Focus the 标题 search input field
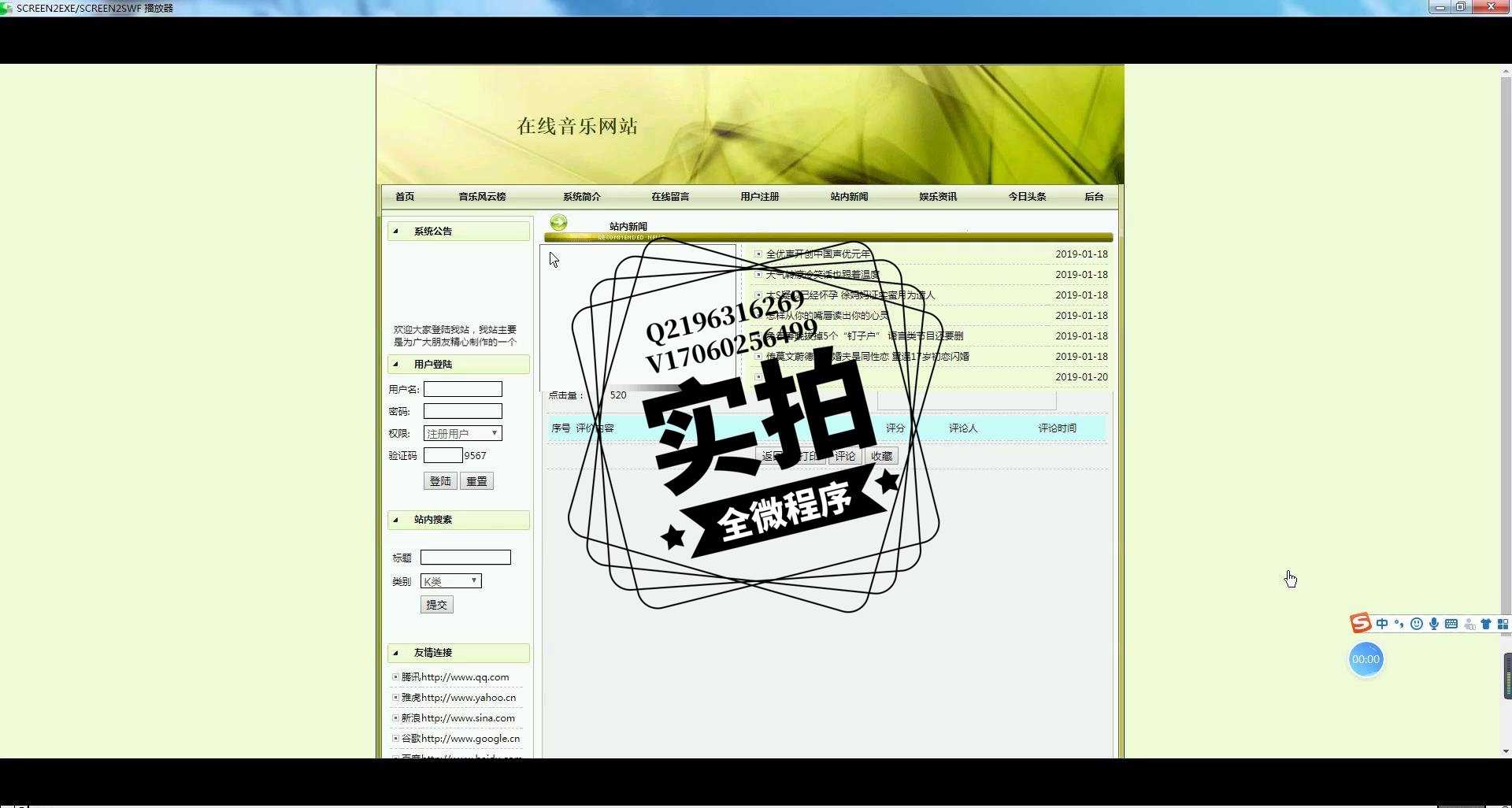 (465, 558)
